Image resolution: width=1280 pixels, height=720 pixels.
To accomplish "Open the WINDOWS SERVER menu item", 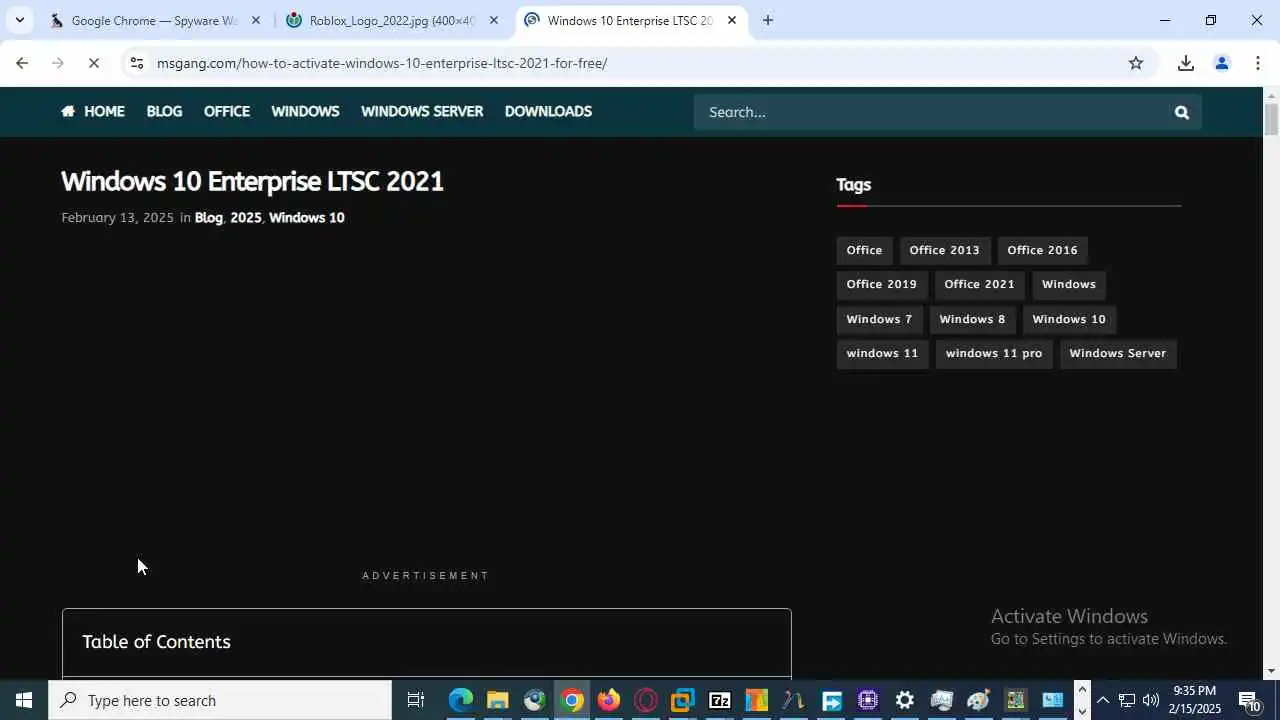I will pyautogui.click(x=422, y=111).
